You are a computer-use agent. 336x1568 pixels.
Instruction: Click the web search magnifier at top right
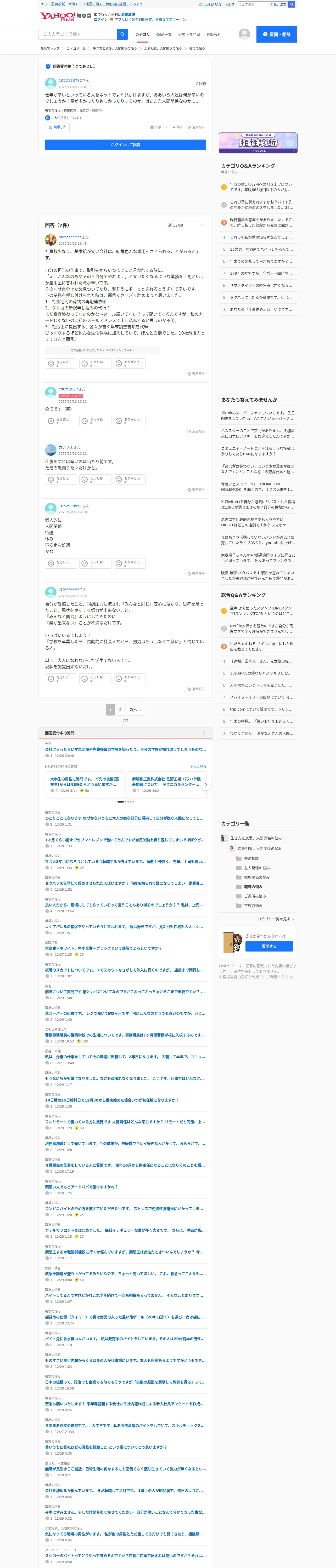(292, 4)
